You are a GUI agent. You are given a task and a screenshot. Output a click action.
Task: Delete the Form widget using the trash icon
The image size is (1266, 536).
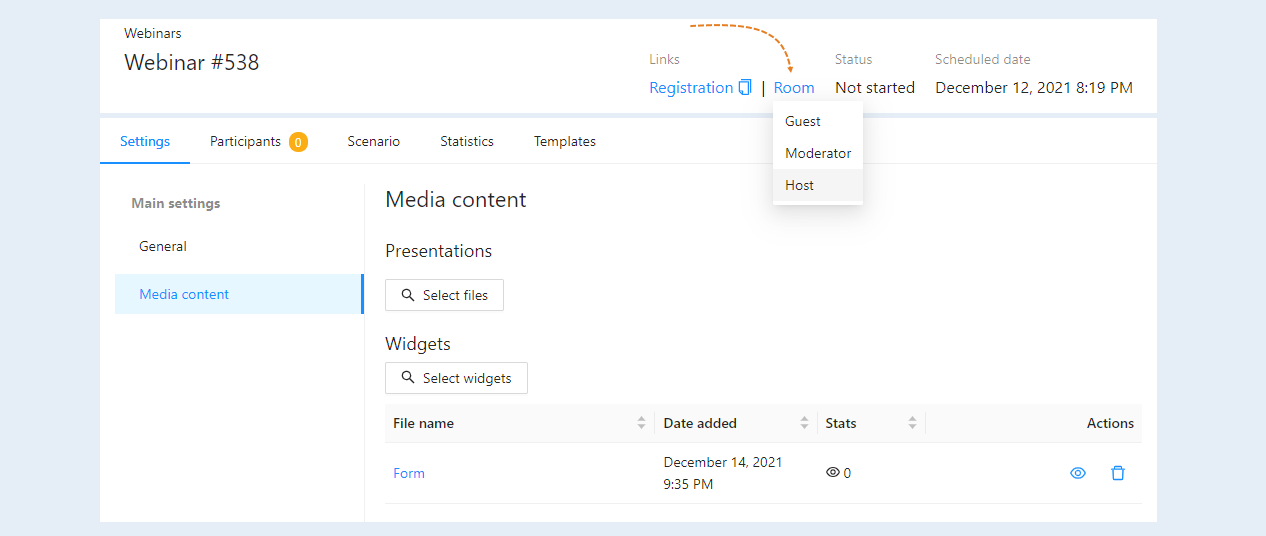click(x=1118, y=473)
